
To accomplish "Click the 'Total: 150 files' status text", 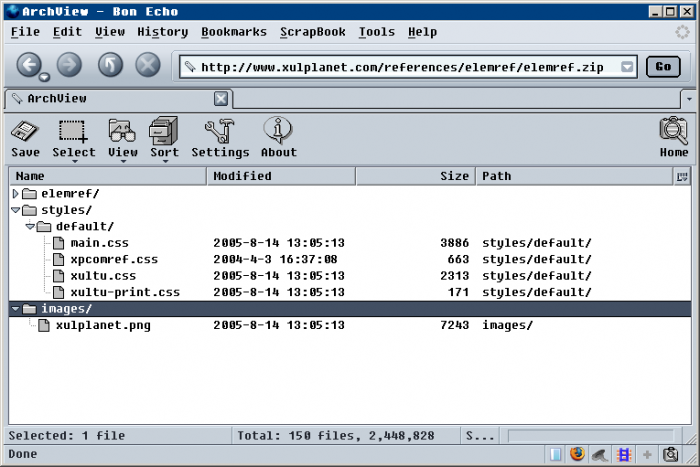I will pyautogui.click(x=335, y=436).
